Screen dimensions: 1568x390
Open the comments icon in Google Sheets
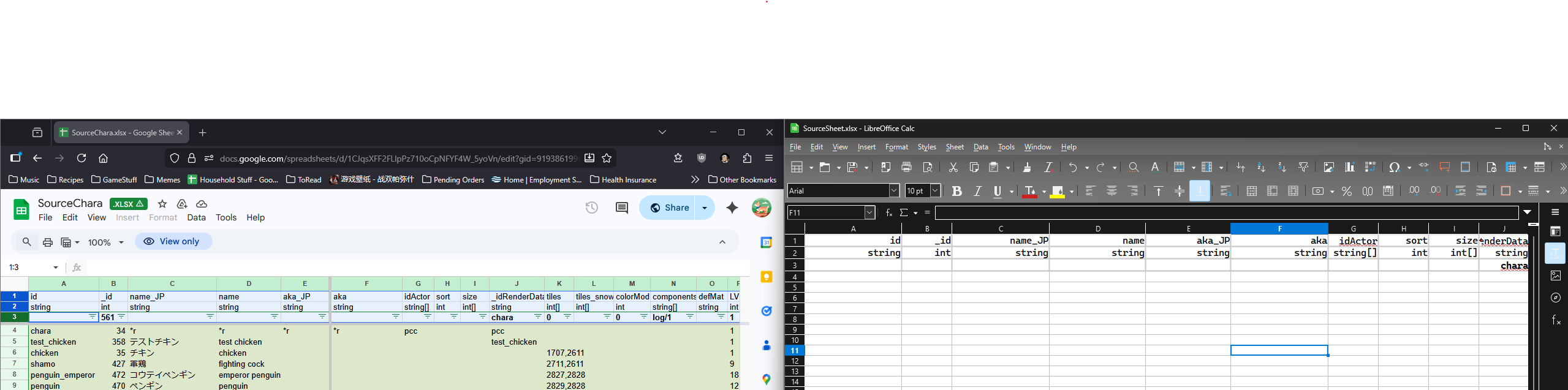click(621, 208)
